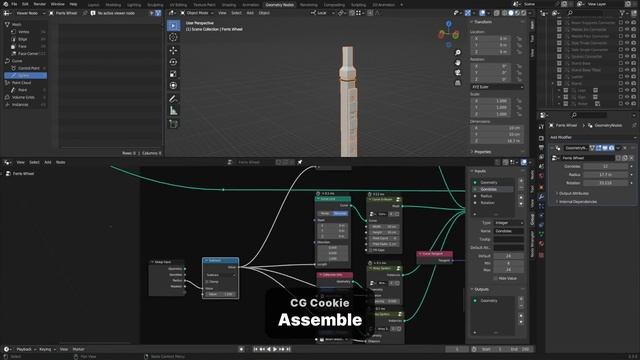Toggle selected-only filter in spreadsheet header
The image size is (640, 360).
tap(152, 13)
